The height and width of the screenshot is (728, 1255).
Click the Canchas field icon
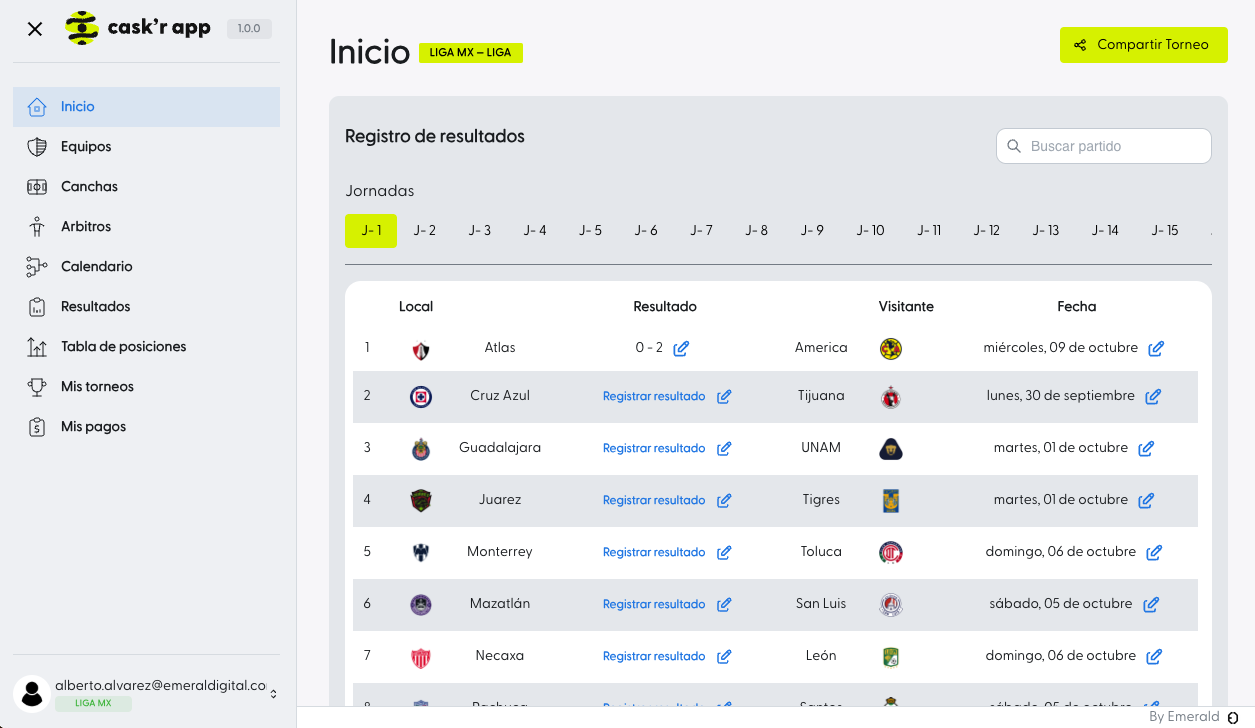click(x=37, y=187)
